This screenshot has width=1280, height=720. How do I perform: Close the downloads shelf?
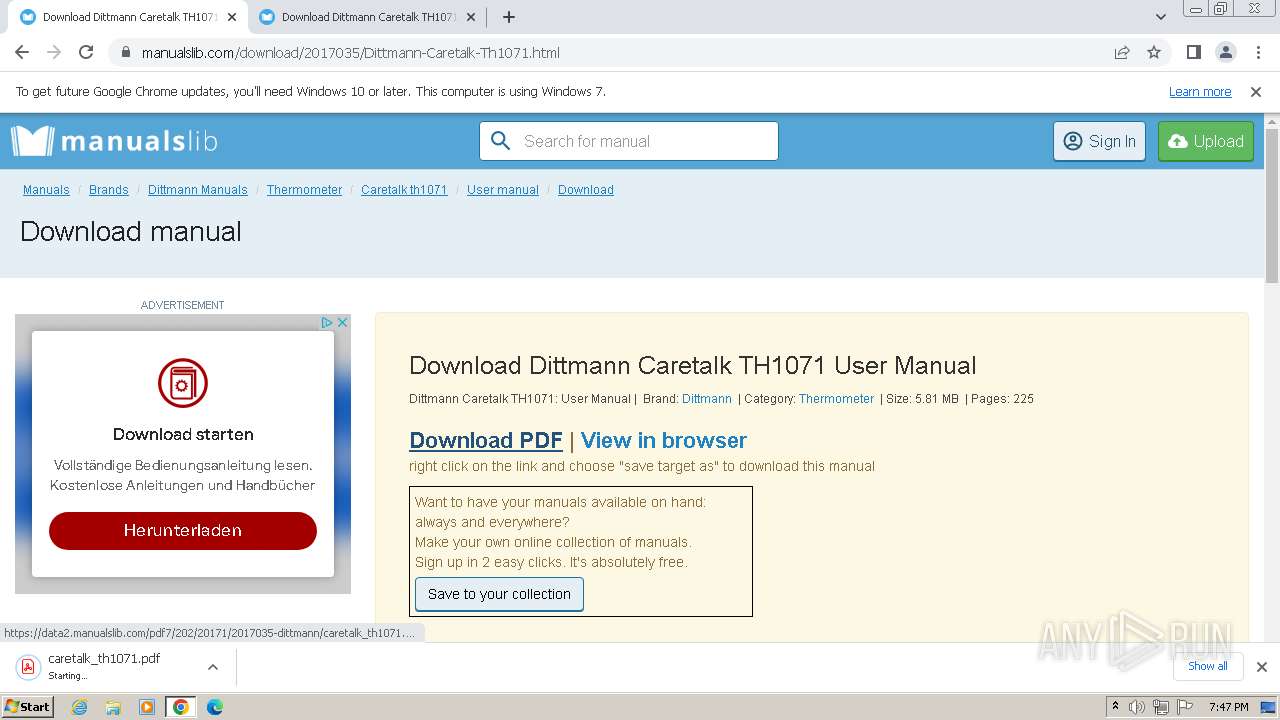click(x=1261, y=667)
